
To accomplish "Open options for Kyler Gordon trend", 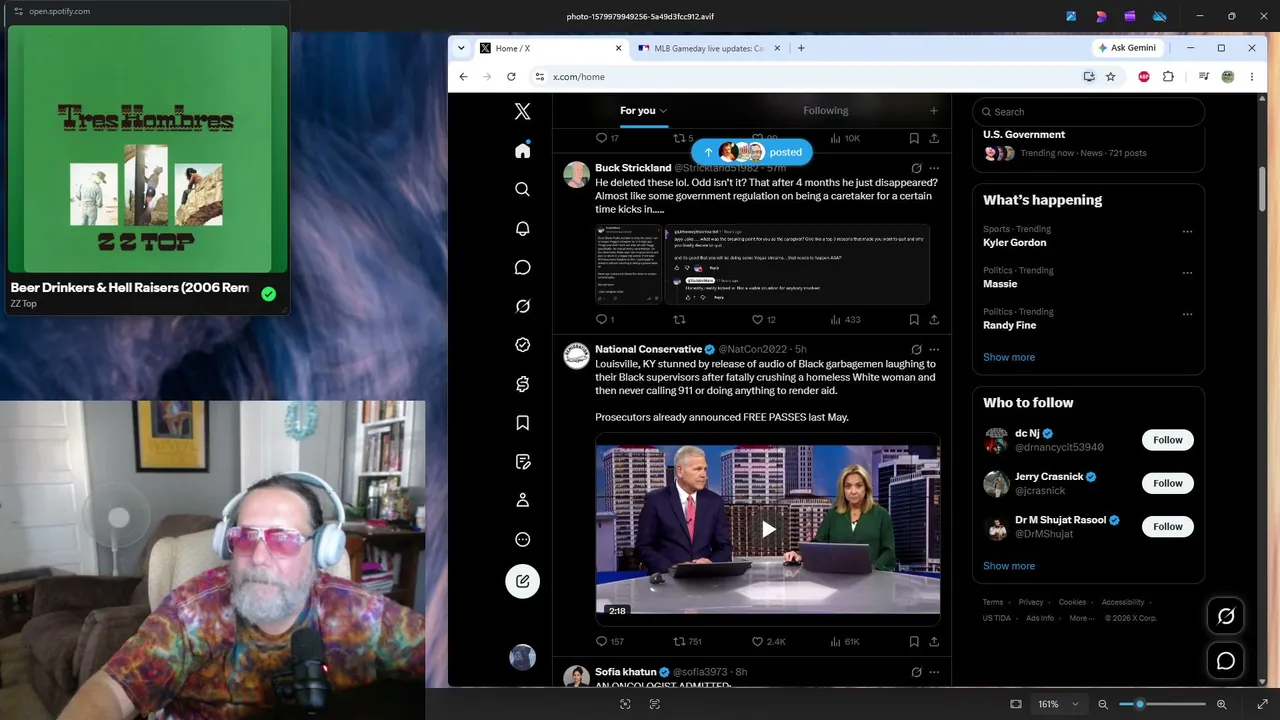I will pos(1187,231).
